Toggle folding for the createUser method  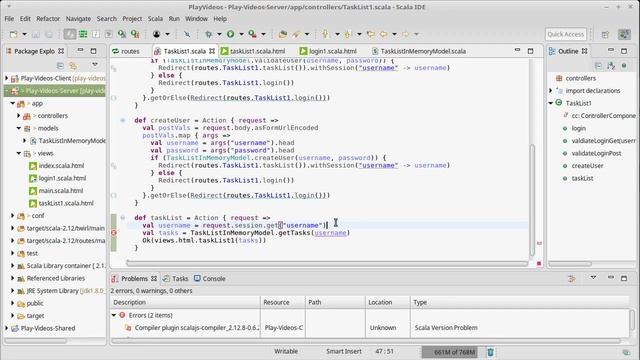click(x=123, y=120)
